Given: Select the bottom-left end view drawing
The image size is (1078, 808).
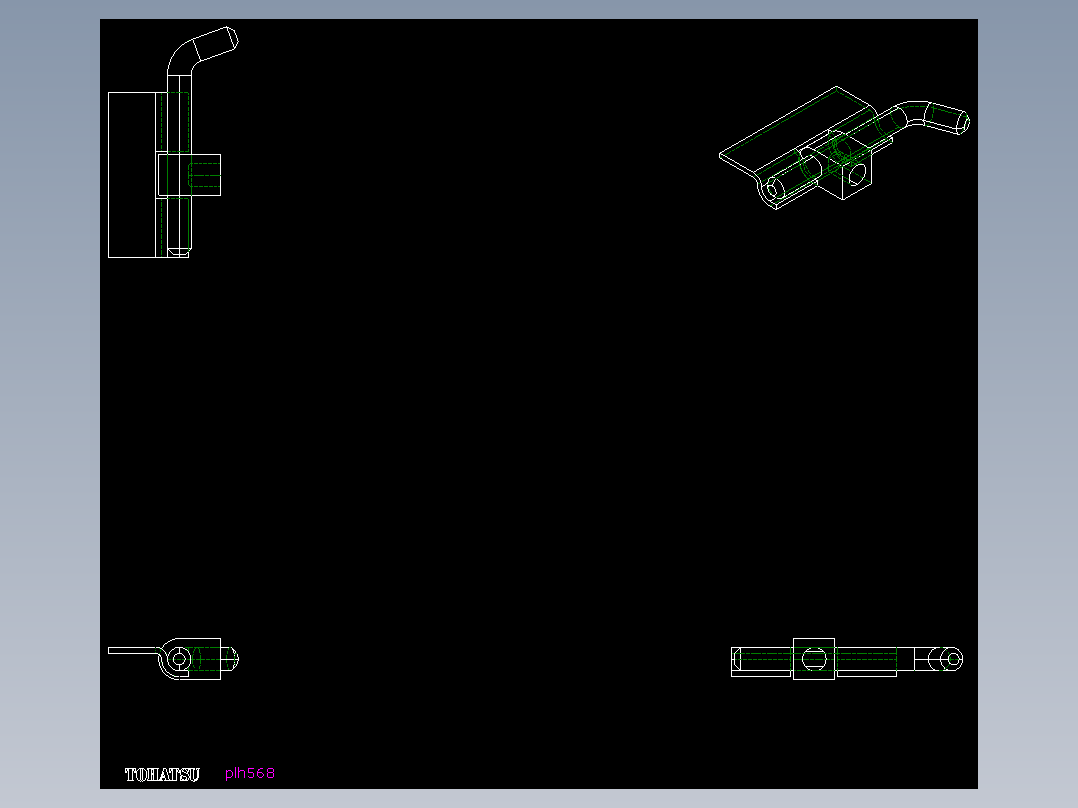Looking at the screenshot, I should pos(173,659).
